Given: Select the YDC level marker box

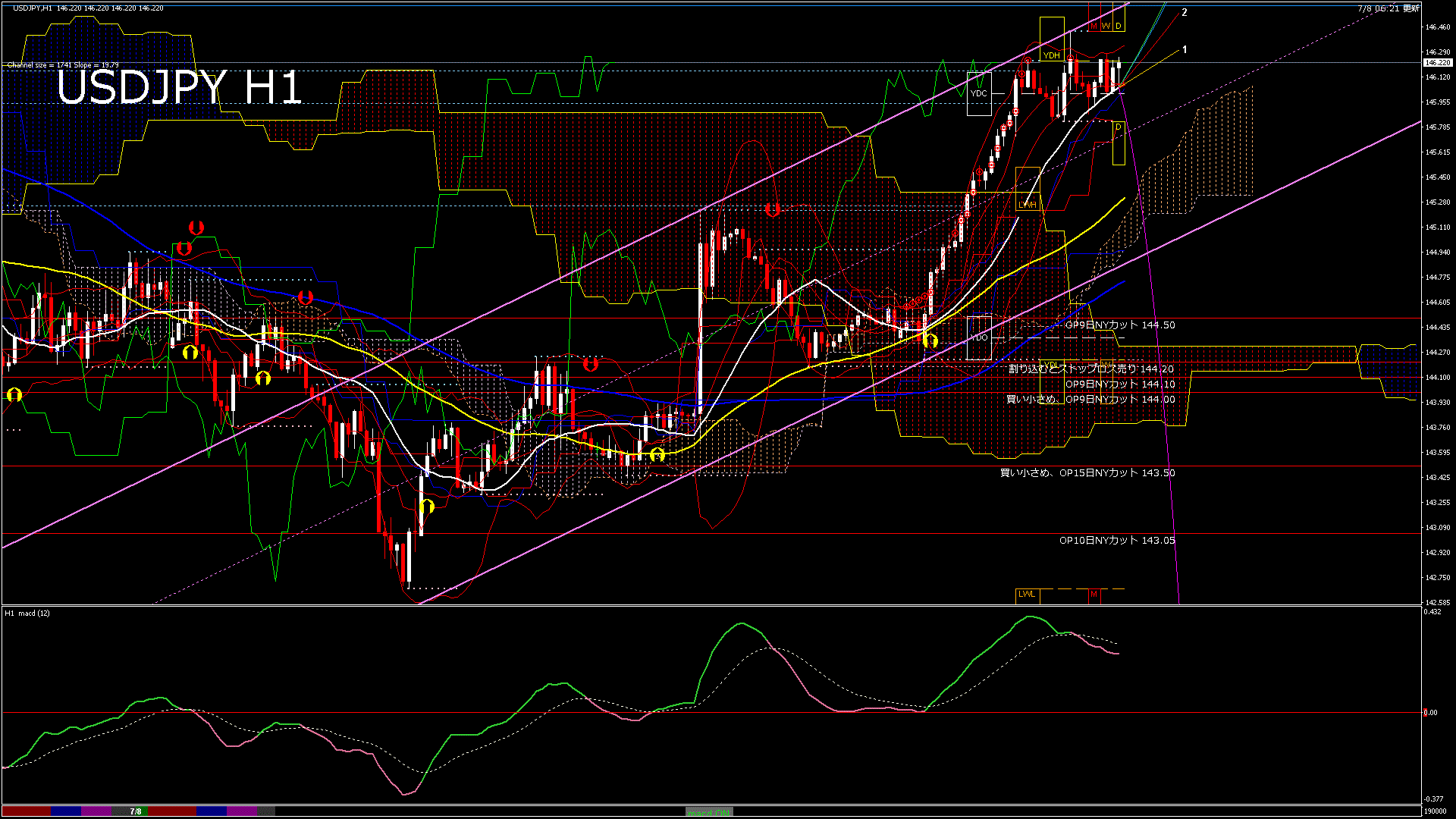Looking at the screenshot, I should coord(979,93).
